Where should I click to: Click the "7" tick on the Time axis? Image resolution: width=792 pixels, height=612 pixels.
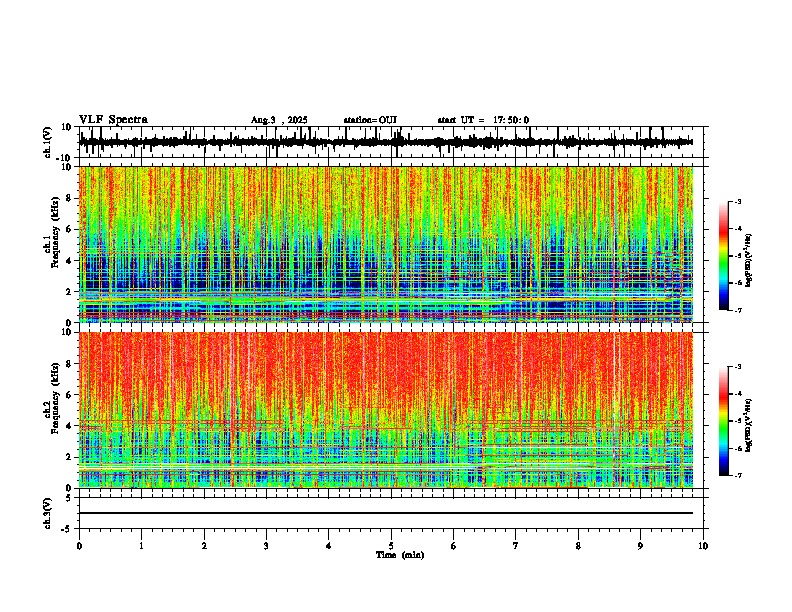click(x=516, y=546)
